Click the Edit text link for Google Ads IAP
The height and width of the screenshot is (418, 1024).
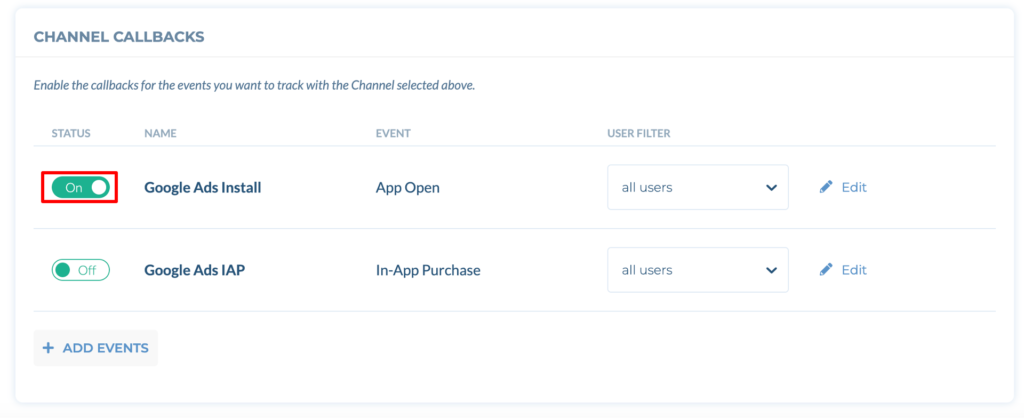tap(854, 270)
